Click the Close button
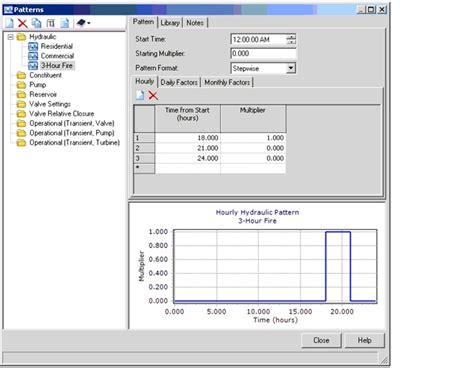The height and width of the screenshot is (368, 474). [x=321, y=340]
